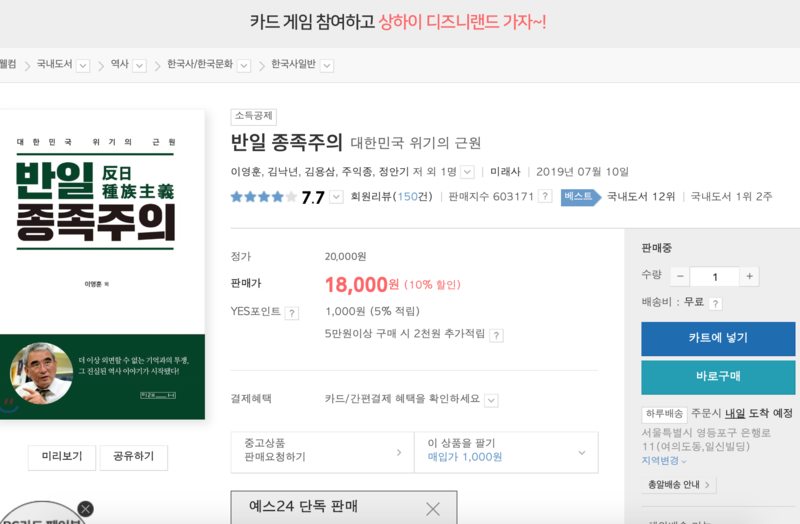This screenshot has height=524, width=800.
Task: Open the 역사 breadcrumb link
Action: tap(119, 64)
